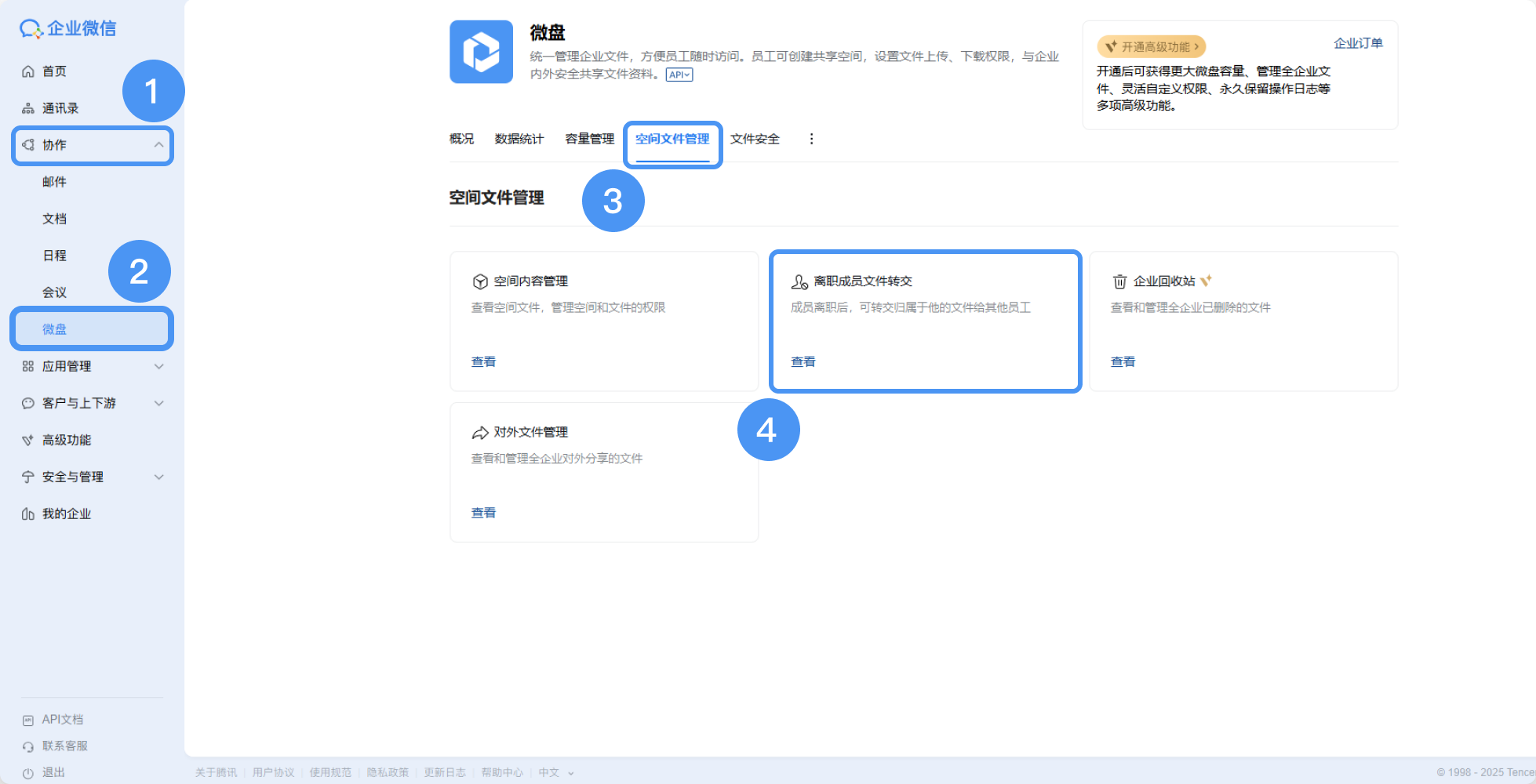Expand the 应用管理 section chevron
Image resolution: width=1536 pixels, height=784 pixels.
tap(158, 366)
